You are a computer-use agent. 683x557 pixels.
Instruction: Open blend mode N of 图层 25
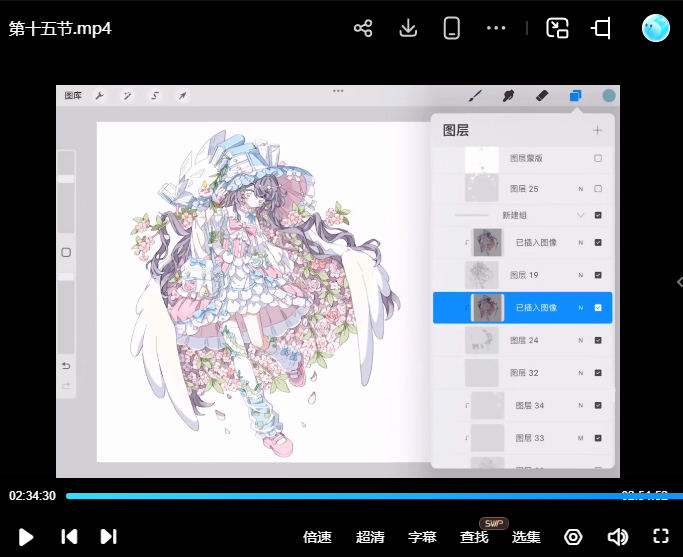tap(581, 189)
